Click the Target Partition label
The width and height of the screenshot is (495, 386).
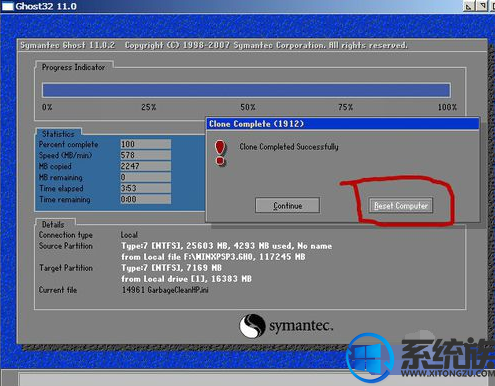66,268
